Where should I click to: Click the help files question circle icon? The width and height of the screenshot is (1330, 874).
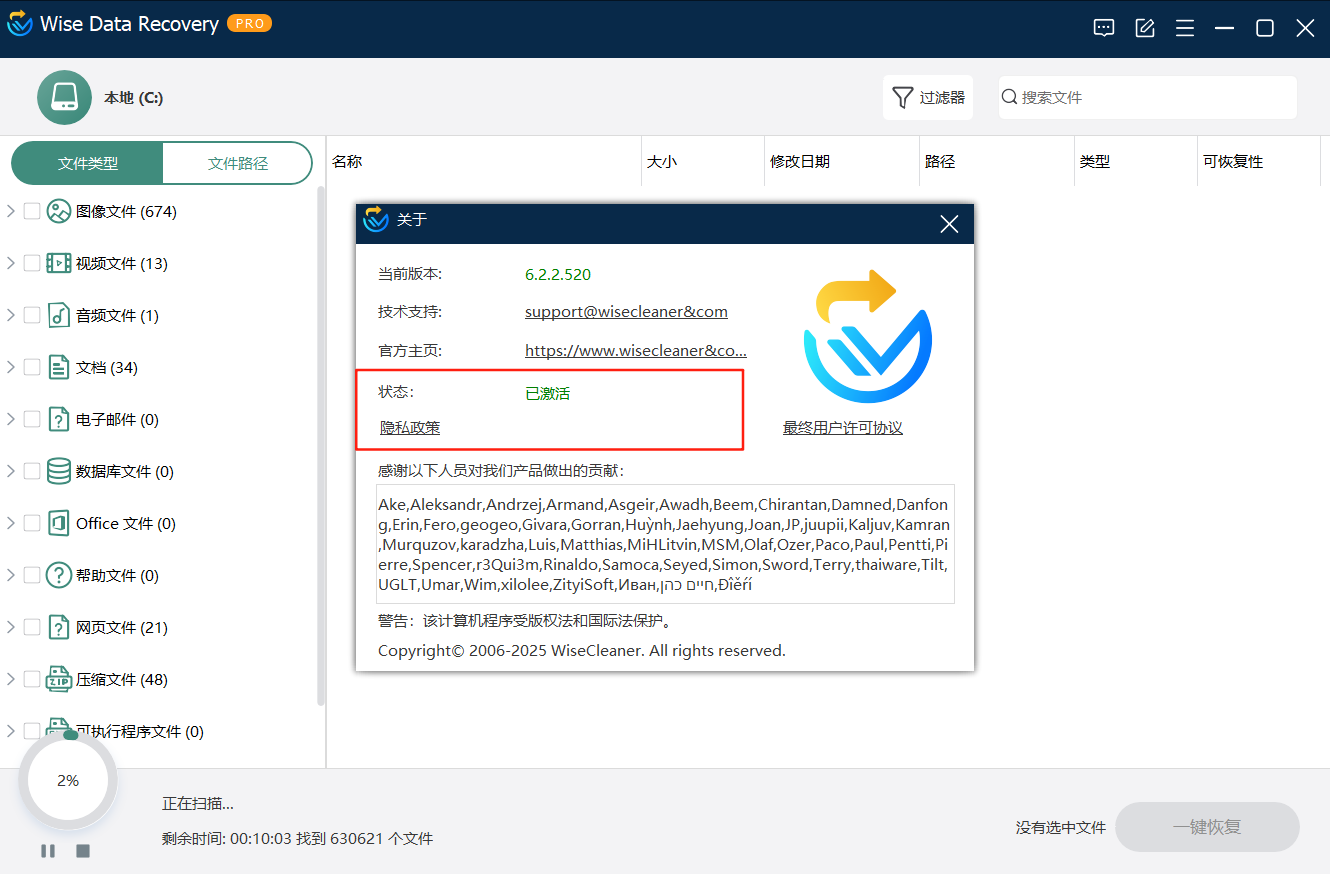(x=59, y=575)
